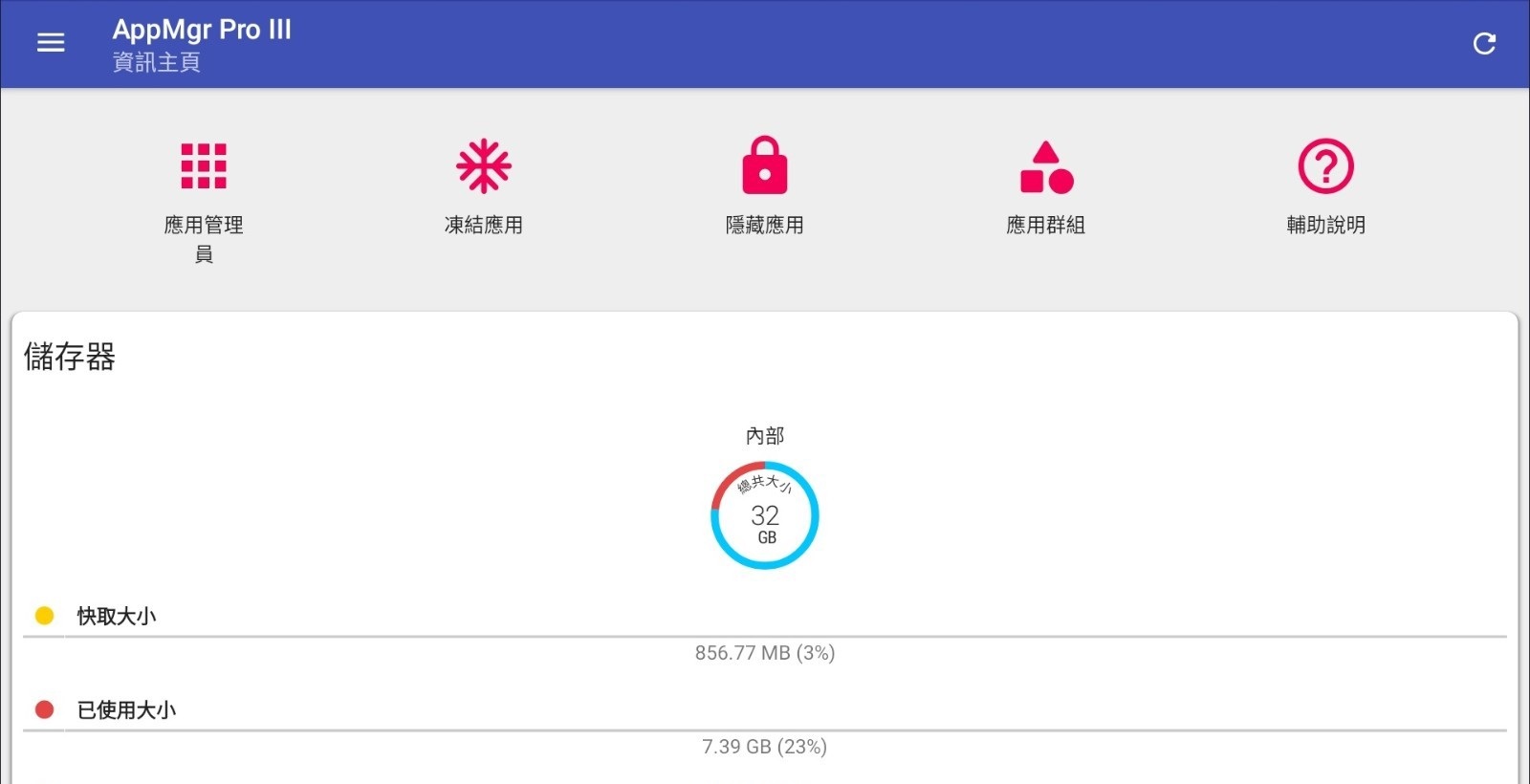Tap the 應用管理員 text label
The height and width of the screenshot is (784, 1530).
(204, 239)
